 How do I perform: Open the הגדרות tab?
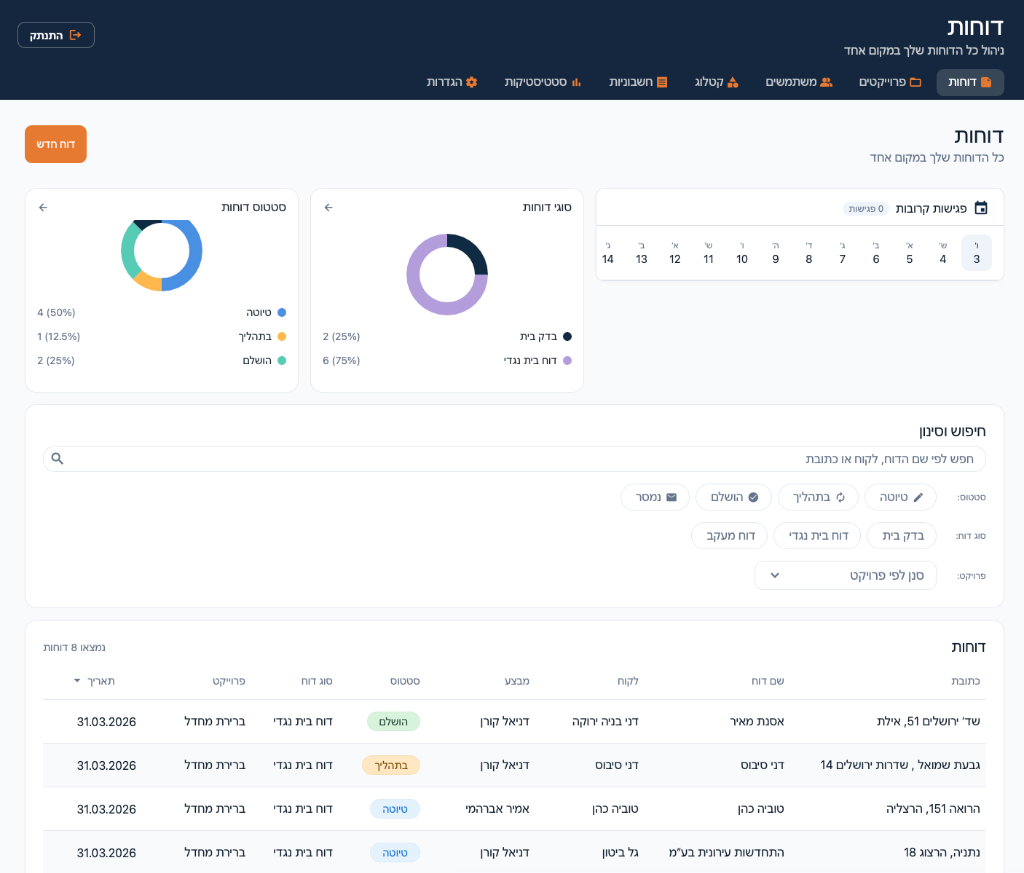click(452, 82)
